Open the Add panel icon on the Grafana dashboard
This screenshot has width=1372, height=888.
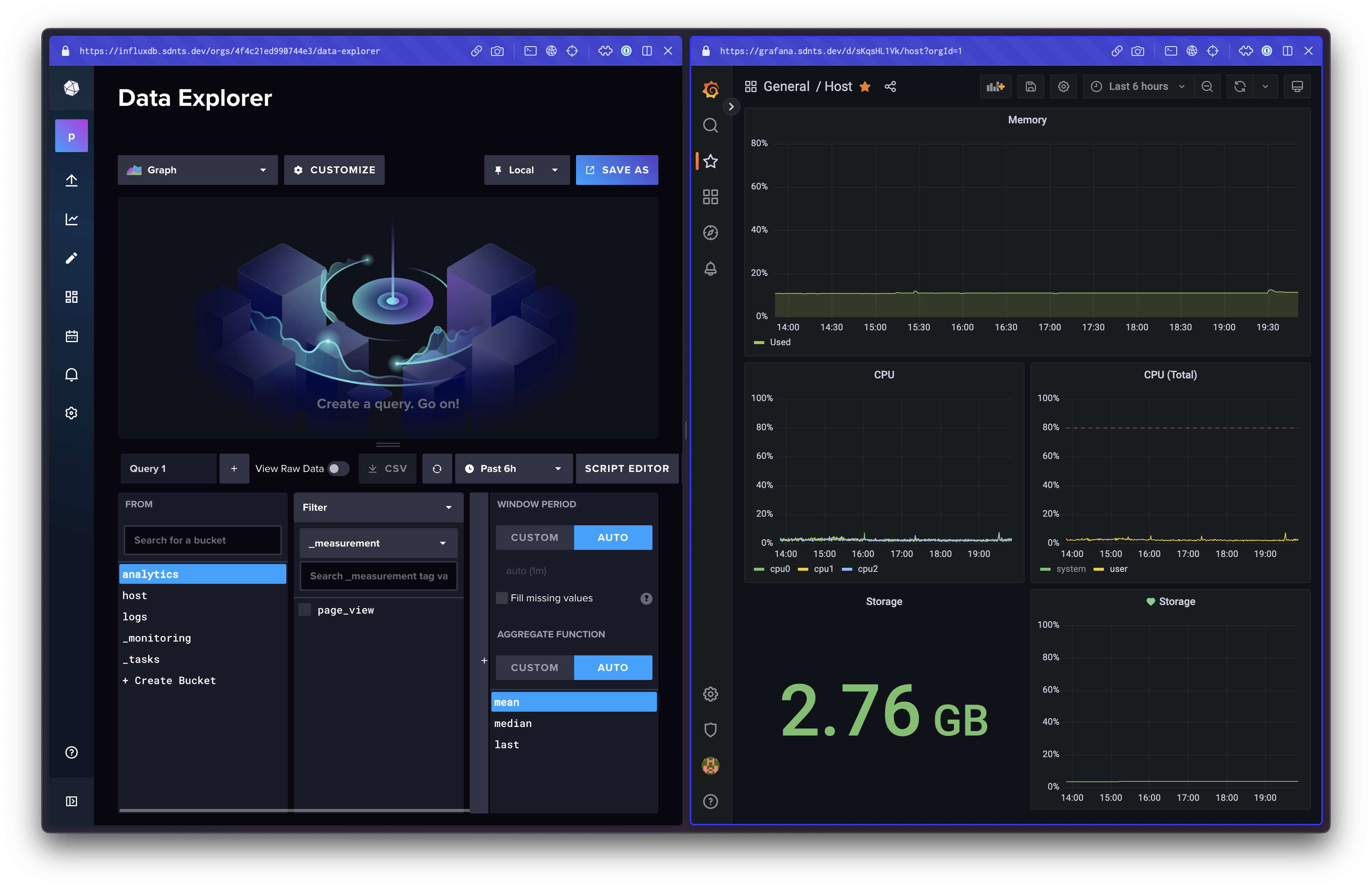coord(995,86)
